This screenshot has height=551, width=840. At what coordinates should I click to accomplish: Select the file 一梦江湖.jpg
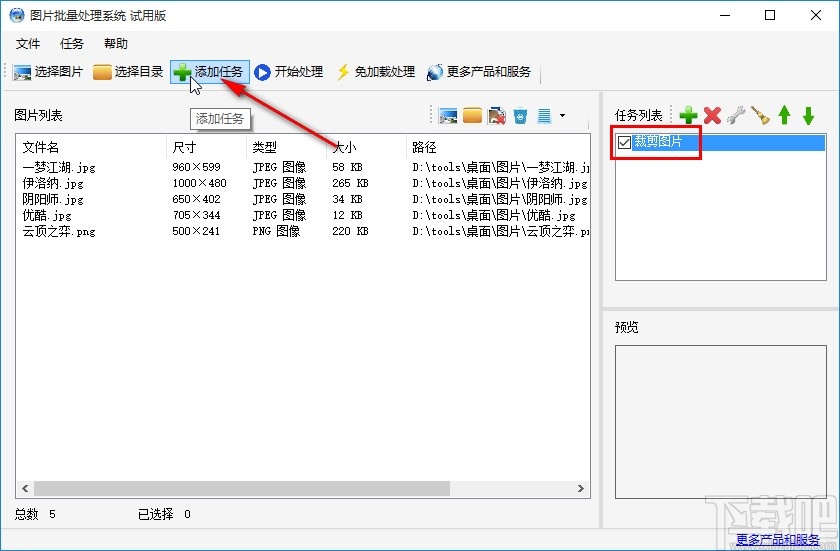(x=59, y=167)
